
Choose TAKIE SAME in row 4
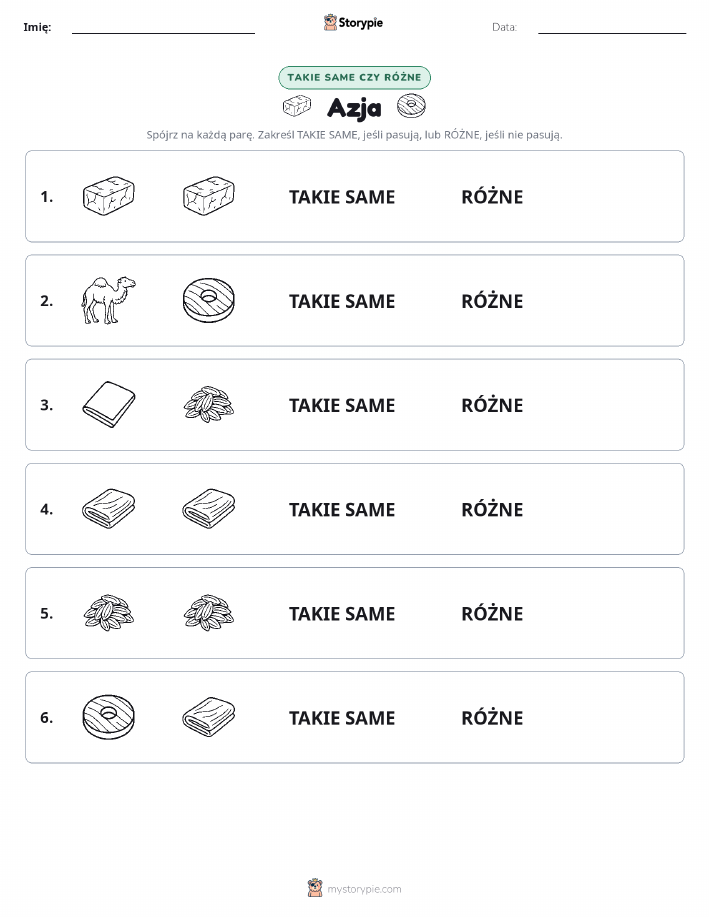[x=342, y=510]
